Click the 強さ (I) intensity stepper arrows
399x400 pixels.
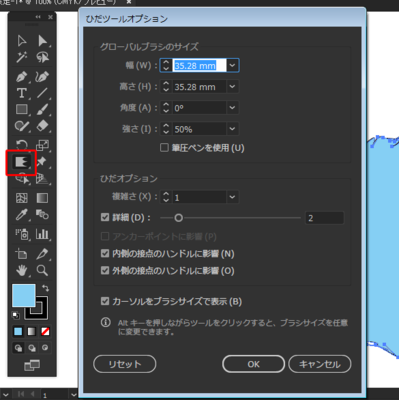pos(166,129)
